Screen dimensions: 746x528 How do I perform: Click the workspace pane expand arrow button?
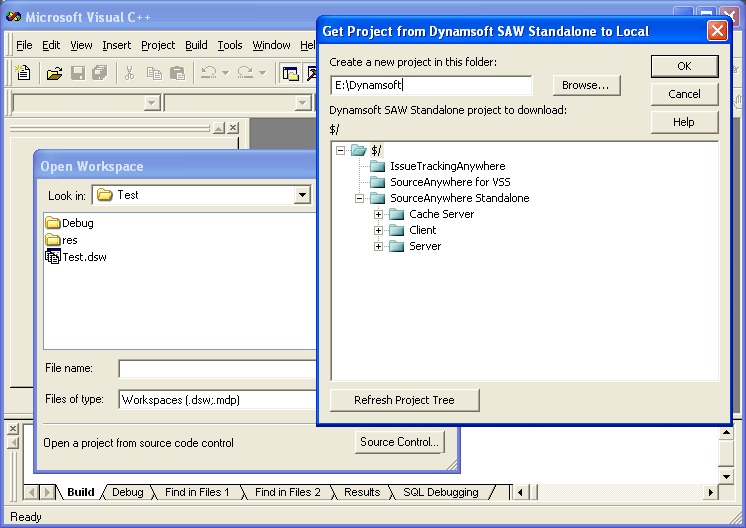click(218, 128)
